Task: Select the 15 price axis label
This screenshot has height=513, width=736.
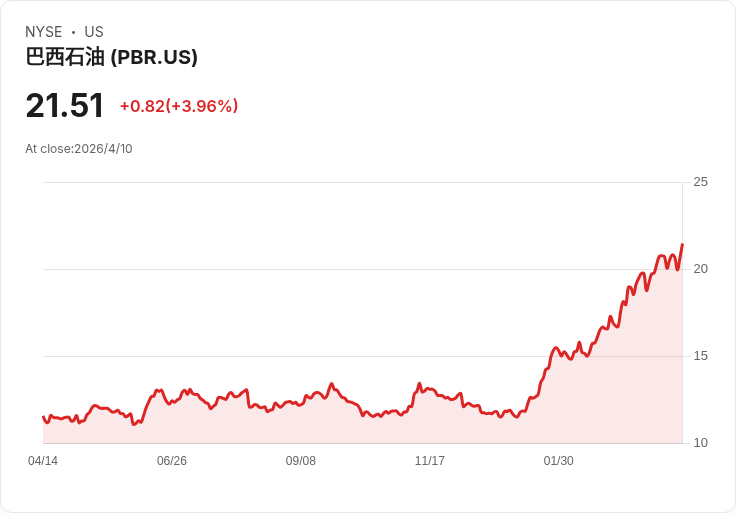Action: coord(700,356)
